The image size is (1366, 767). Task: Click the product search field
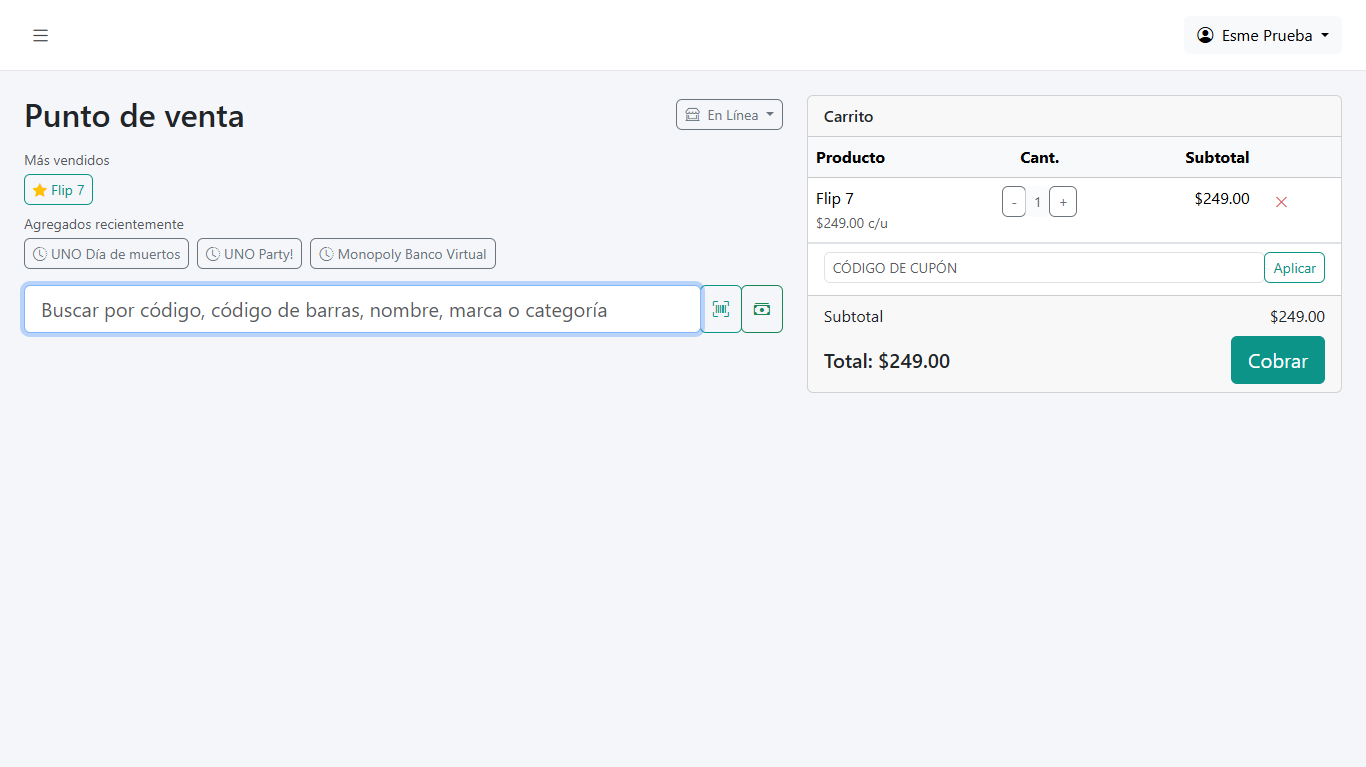point(362,309)
